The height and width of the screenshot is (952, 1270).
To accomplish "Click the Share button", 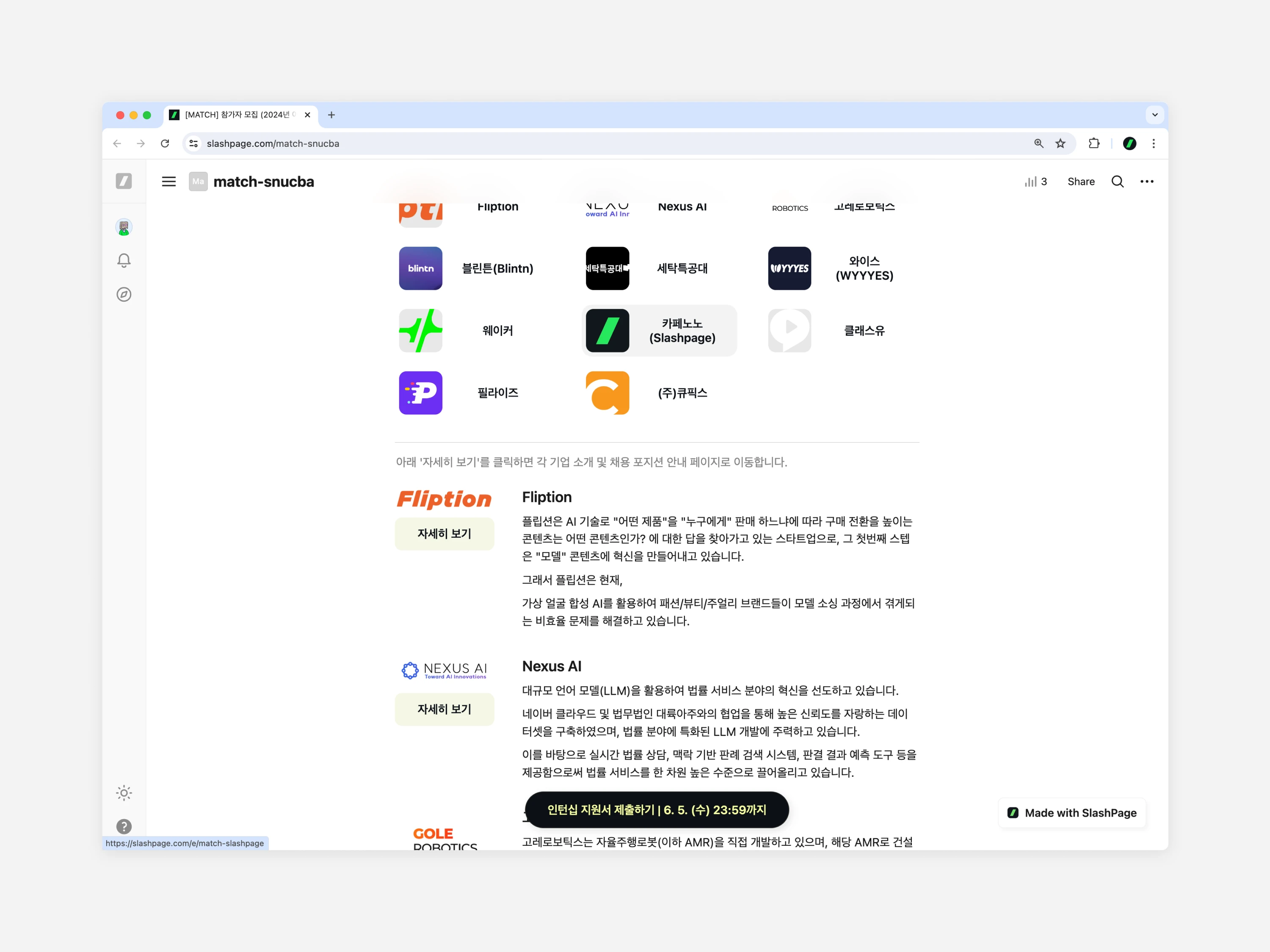I will pyautogui.click(x=1080, y=182).
